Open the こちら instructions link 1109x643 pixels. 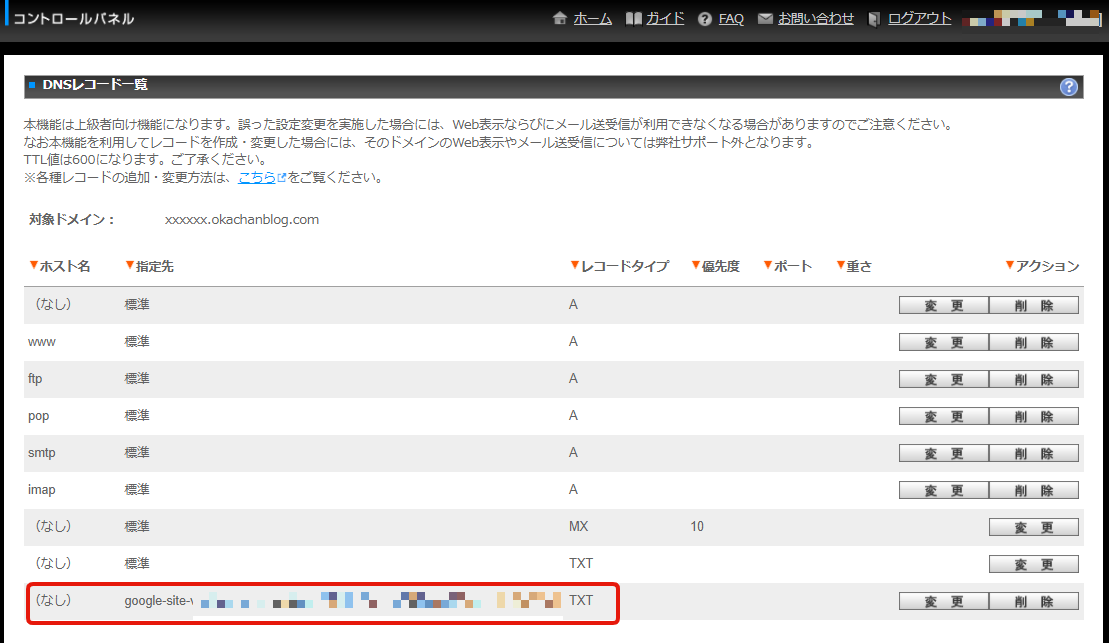(x=257, y=178)
